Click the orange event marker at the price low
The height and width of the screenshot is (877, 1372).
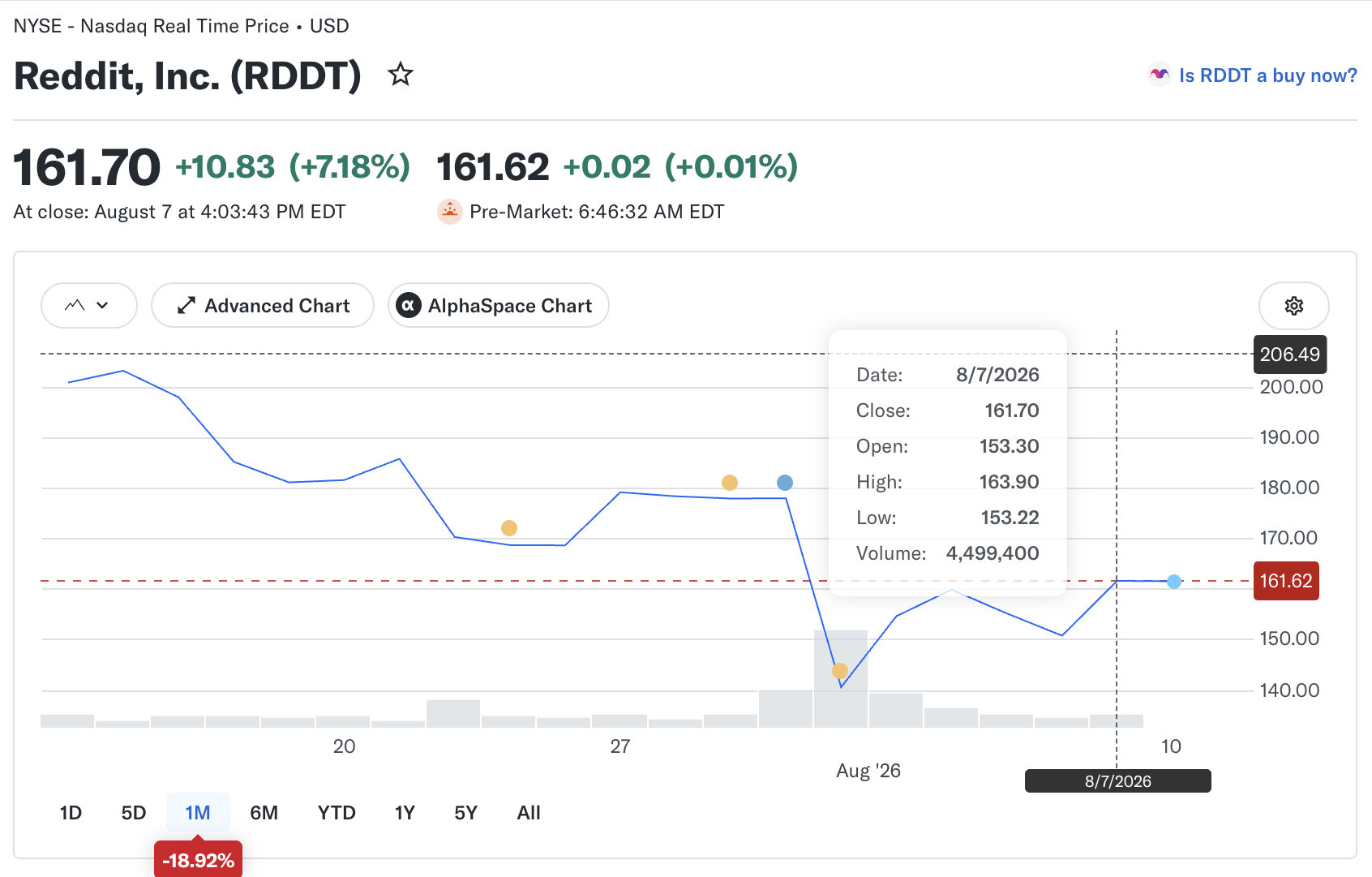tap(840, 671)
